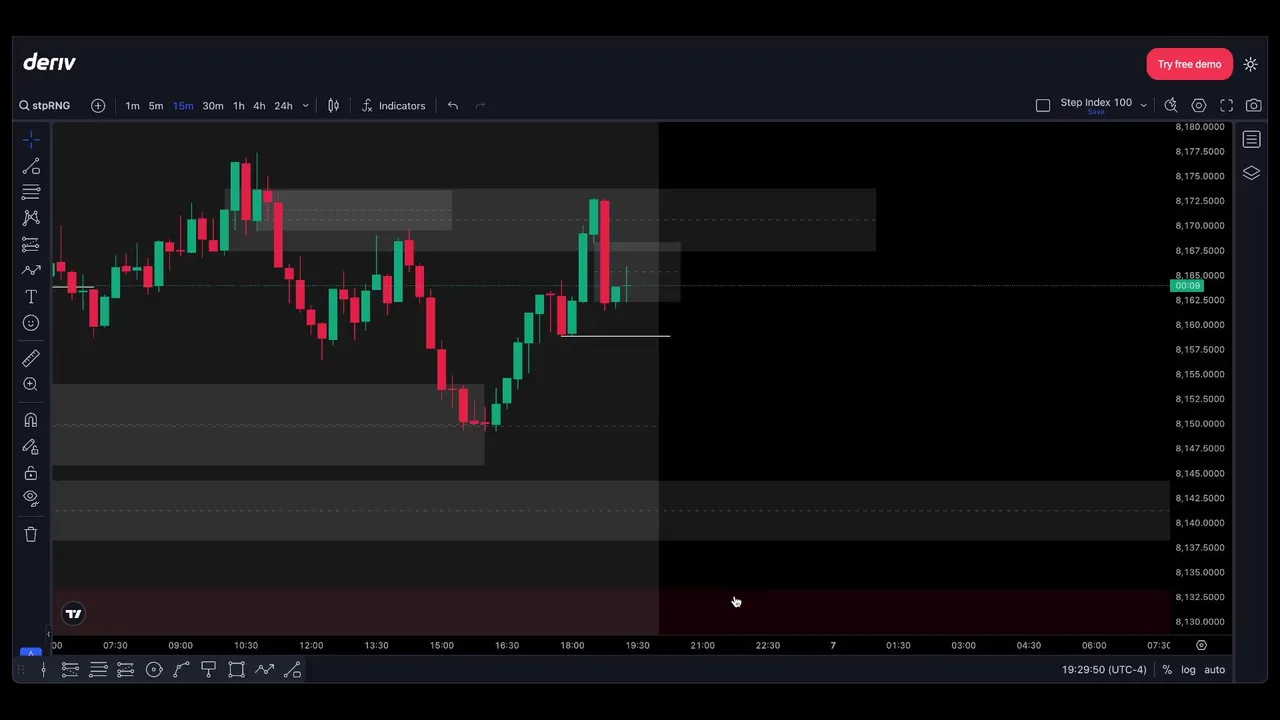Select the 15m timeframe
Screen dimensions: 1280x720
[x=183, y=106]
